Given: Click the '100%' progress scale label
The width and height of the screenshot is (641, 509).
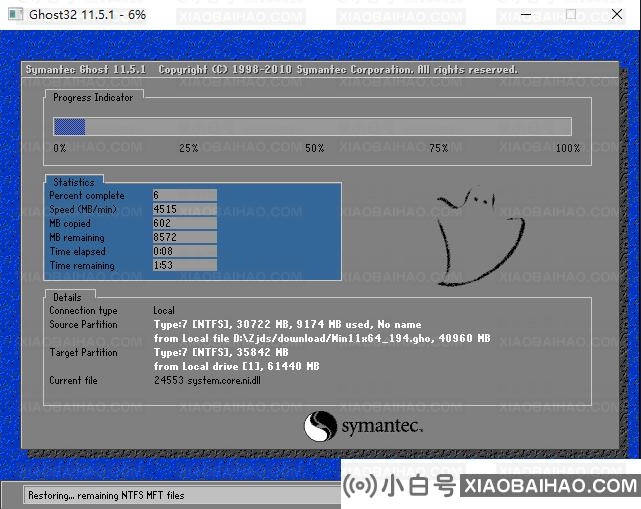Looking at the screenshot, I should pos(568,148).
